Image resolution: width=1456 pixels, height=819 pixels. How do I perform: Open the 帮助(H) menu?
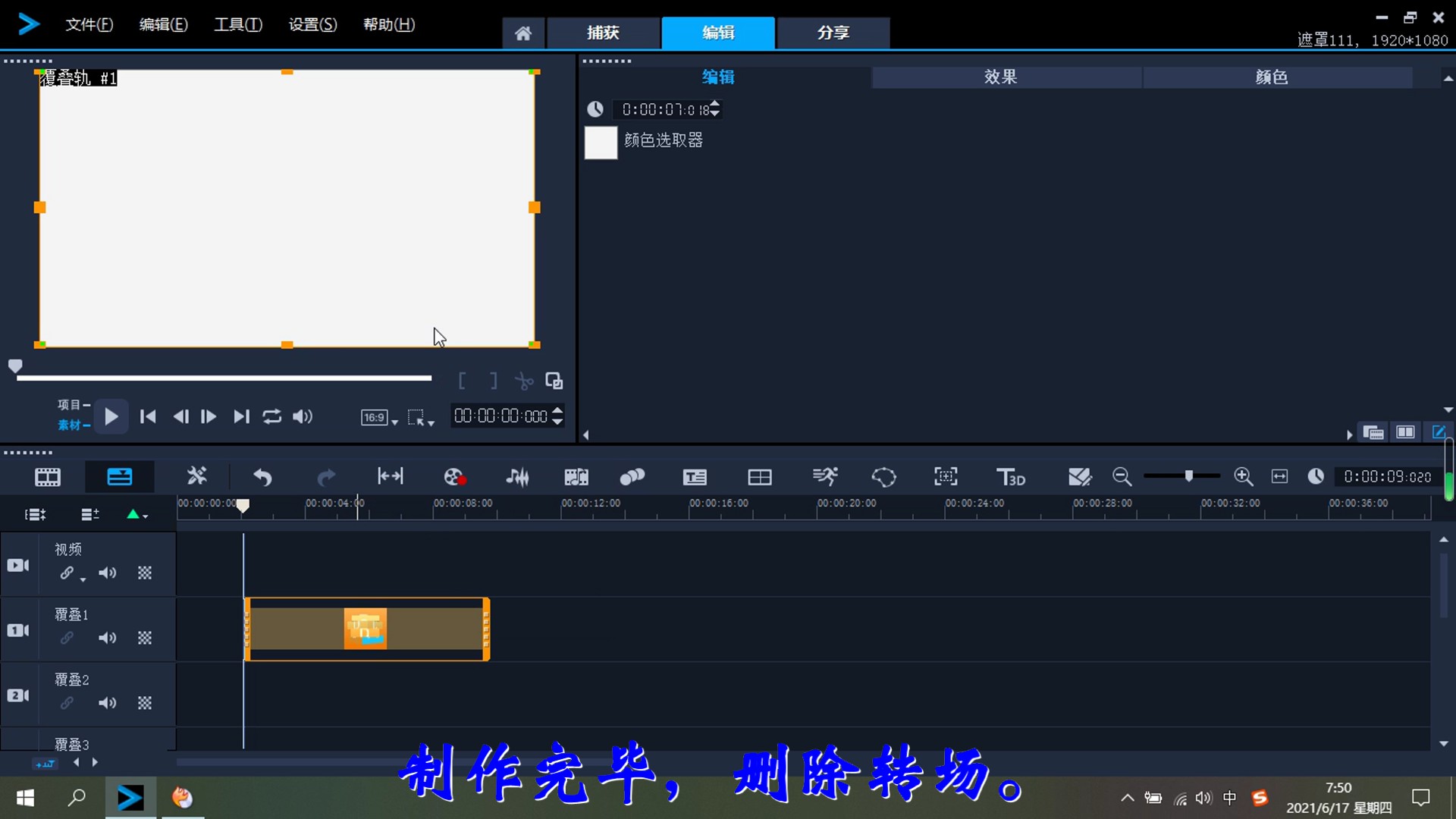388,24
